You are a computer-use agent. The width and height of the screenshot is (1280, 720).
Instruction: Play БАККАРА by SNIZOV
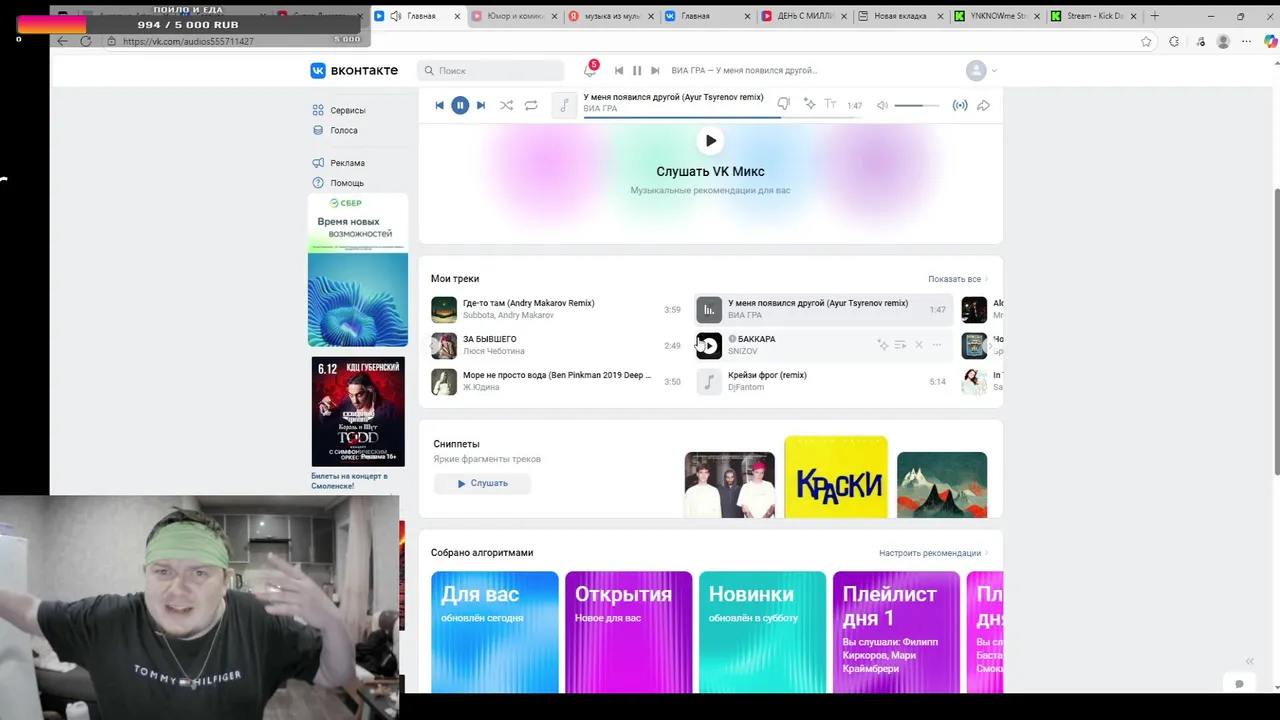pos(709,346)
